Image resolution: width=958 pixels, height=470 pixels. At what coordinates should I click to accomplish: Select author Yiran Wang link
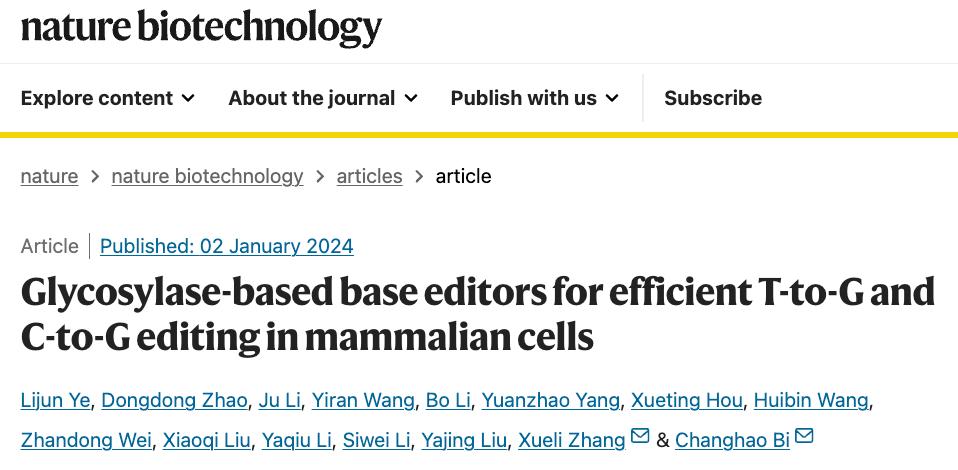tap(363, 401)
